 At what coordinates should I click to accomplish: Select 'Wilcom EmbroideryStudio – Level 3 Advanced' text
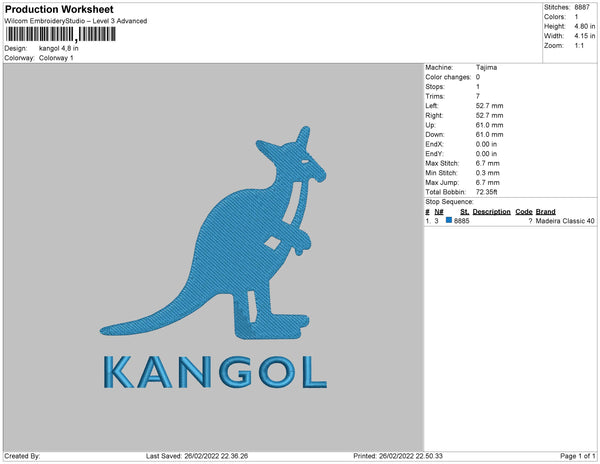[x=76, y=21]
